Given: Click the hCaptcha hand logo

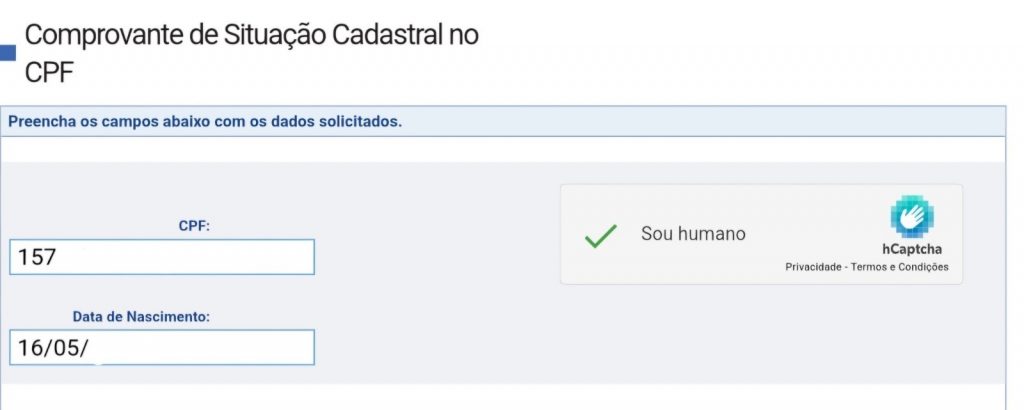Looking at the screenshot, I should (911, 217).
